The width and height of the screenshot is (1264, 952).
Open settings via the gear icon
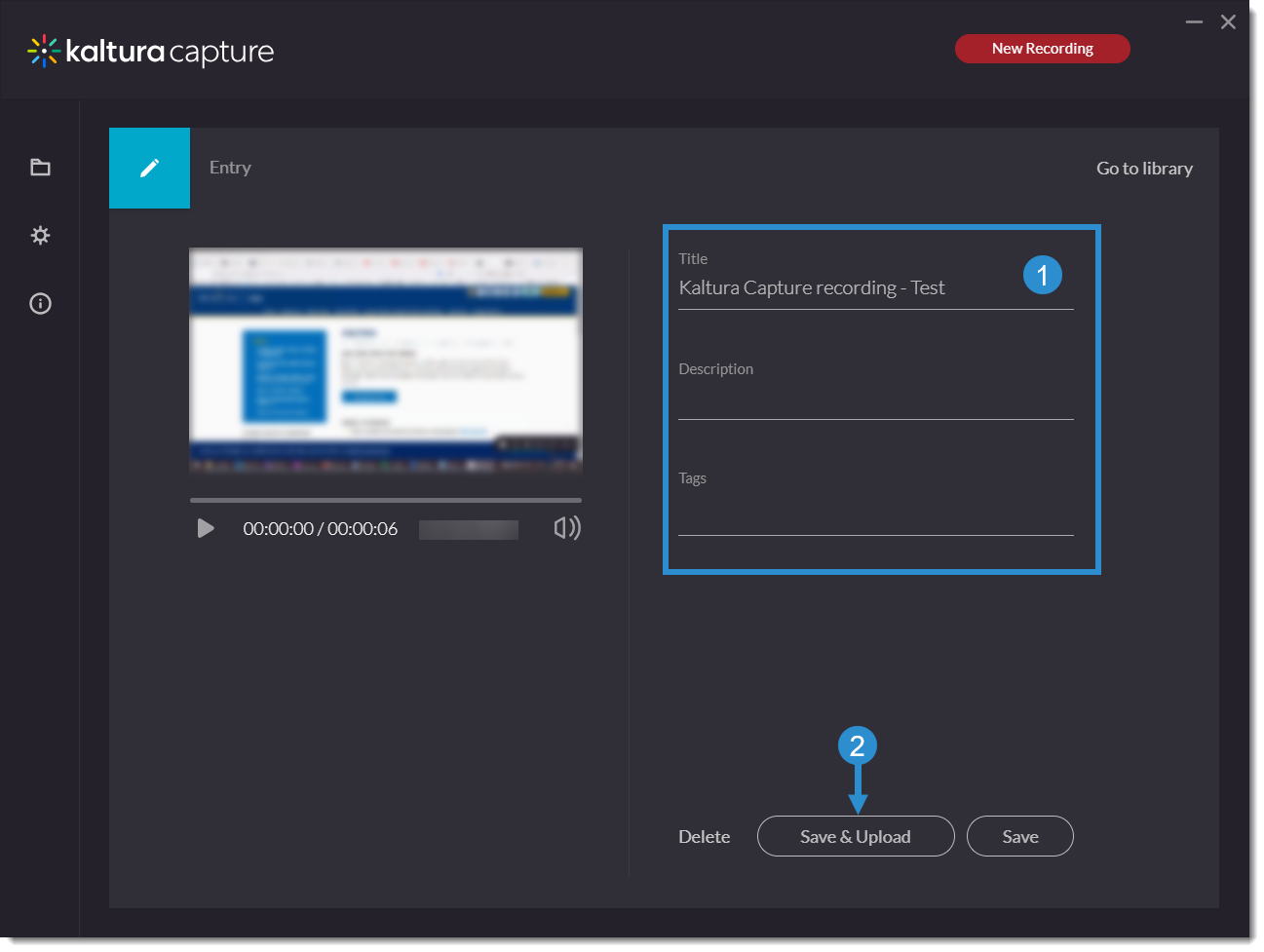(x=40, y=236)
